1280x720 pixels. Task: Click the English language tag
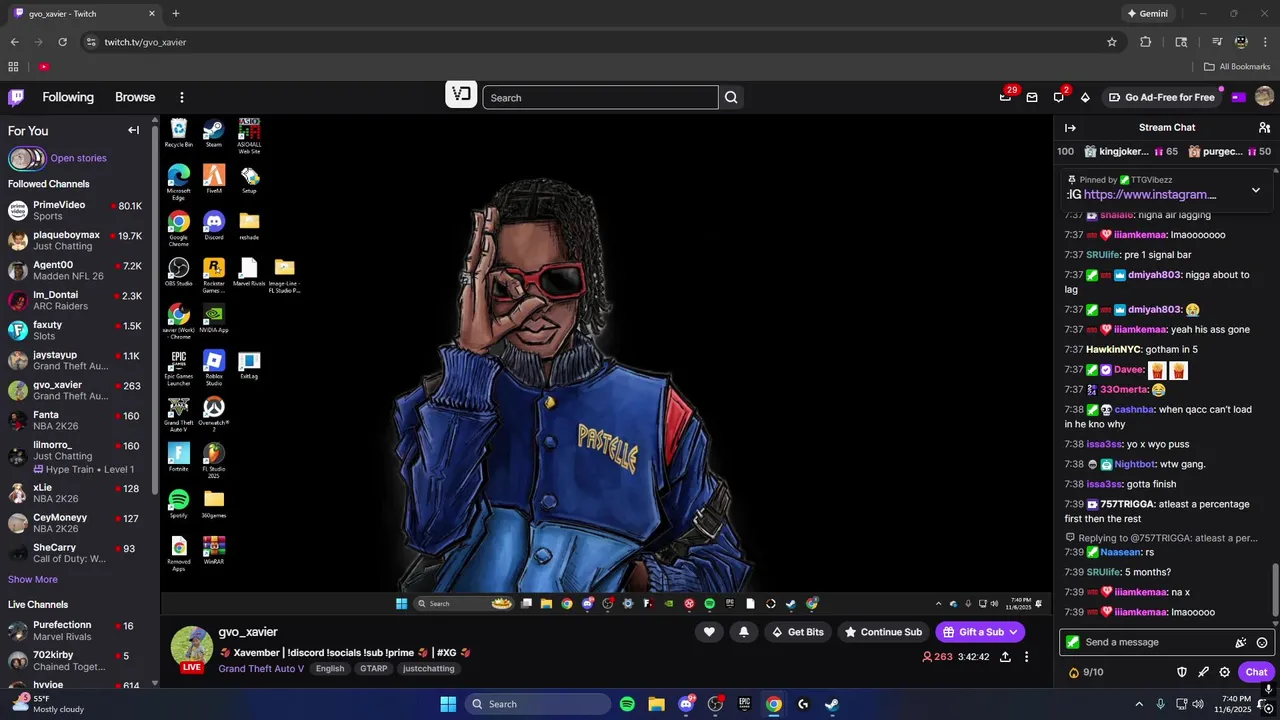tap(330, 669)
